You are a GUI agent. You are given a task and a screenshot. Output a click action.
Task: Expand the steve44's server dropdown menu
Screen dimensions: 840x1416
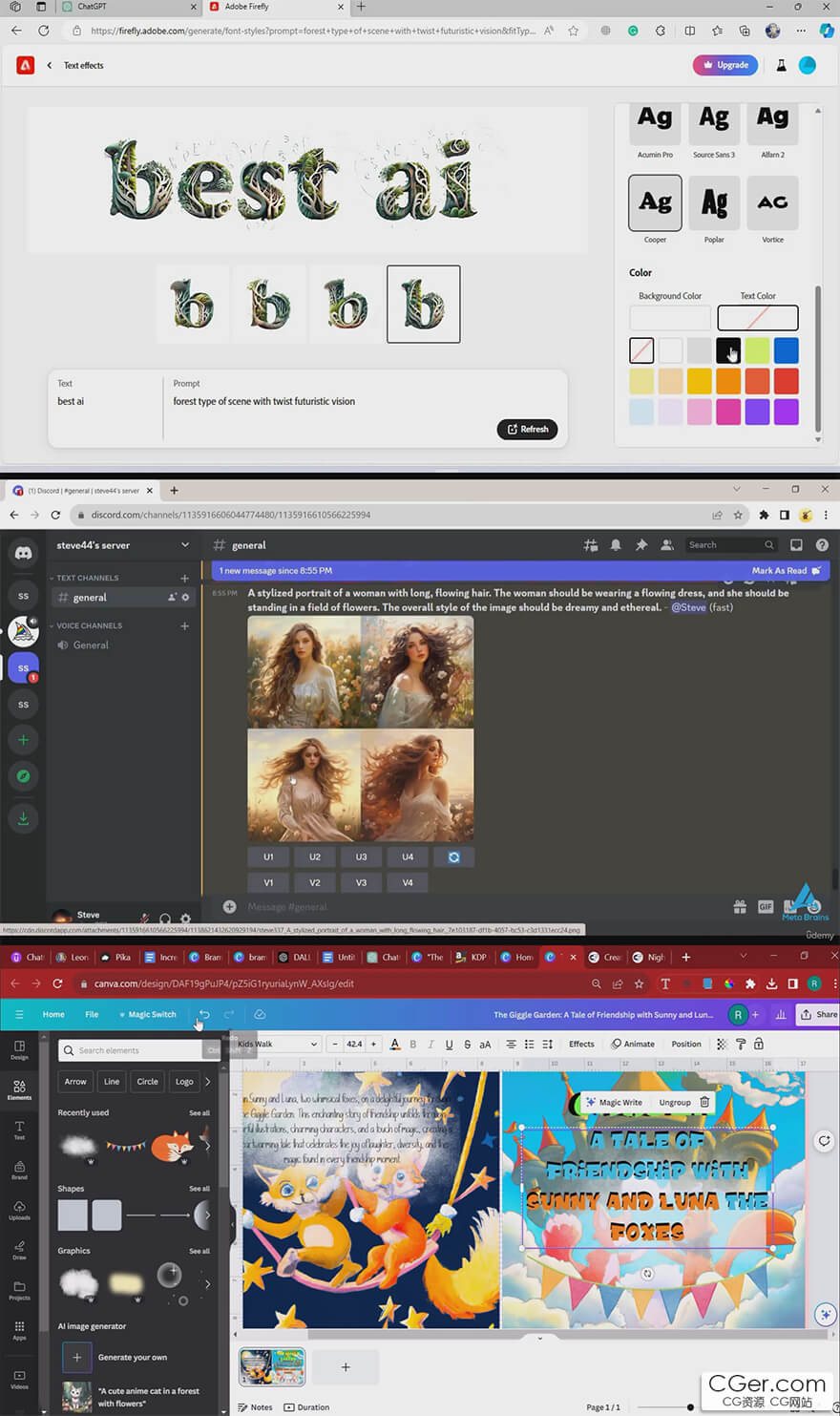coord(185,545)
